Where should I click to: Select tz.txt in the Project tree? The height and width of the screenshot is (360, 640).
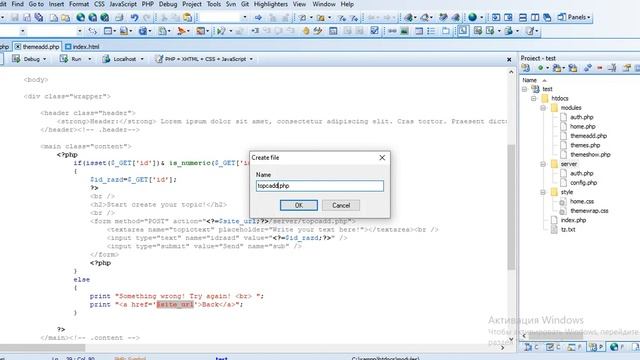coord(568,230)
